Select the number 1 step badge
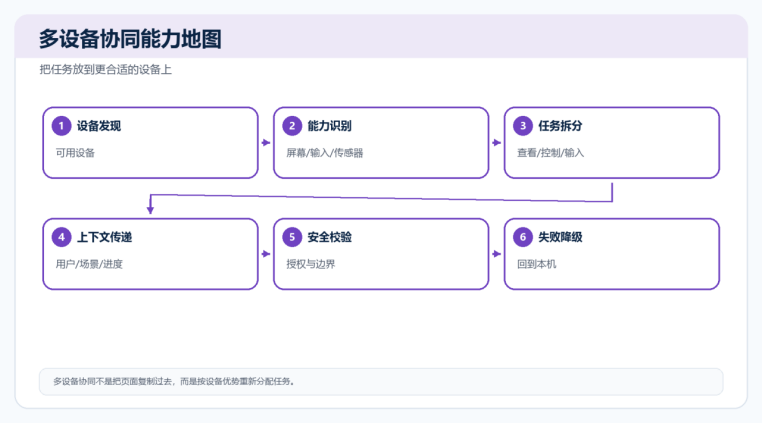 61,126
